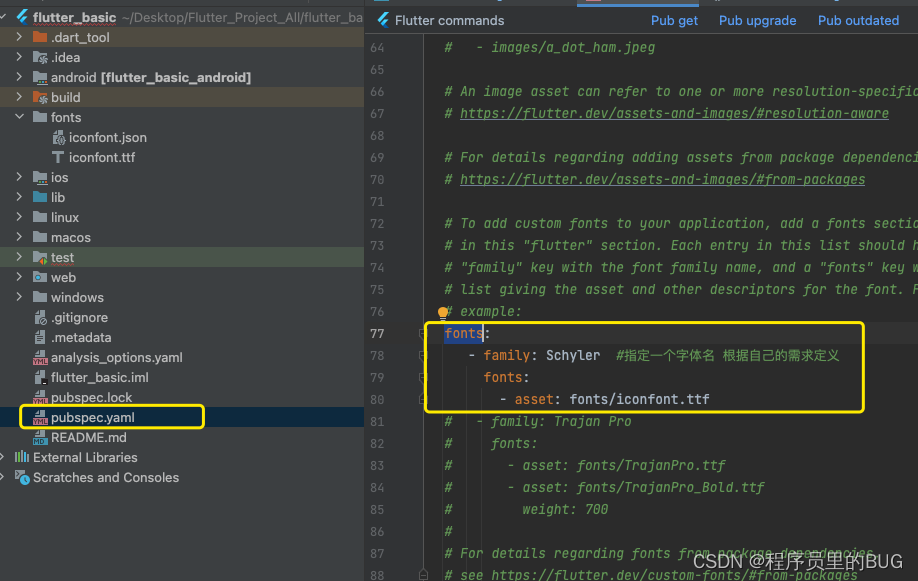
Task: Click the commented 'weight: 700' text
Action: pyautogui.click(x=565, y=510)
